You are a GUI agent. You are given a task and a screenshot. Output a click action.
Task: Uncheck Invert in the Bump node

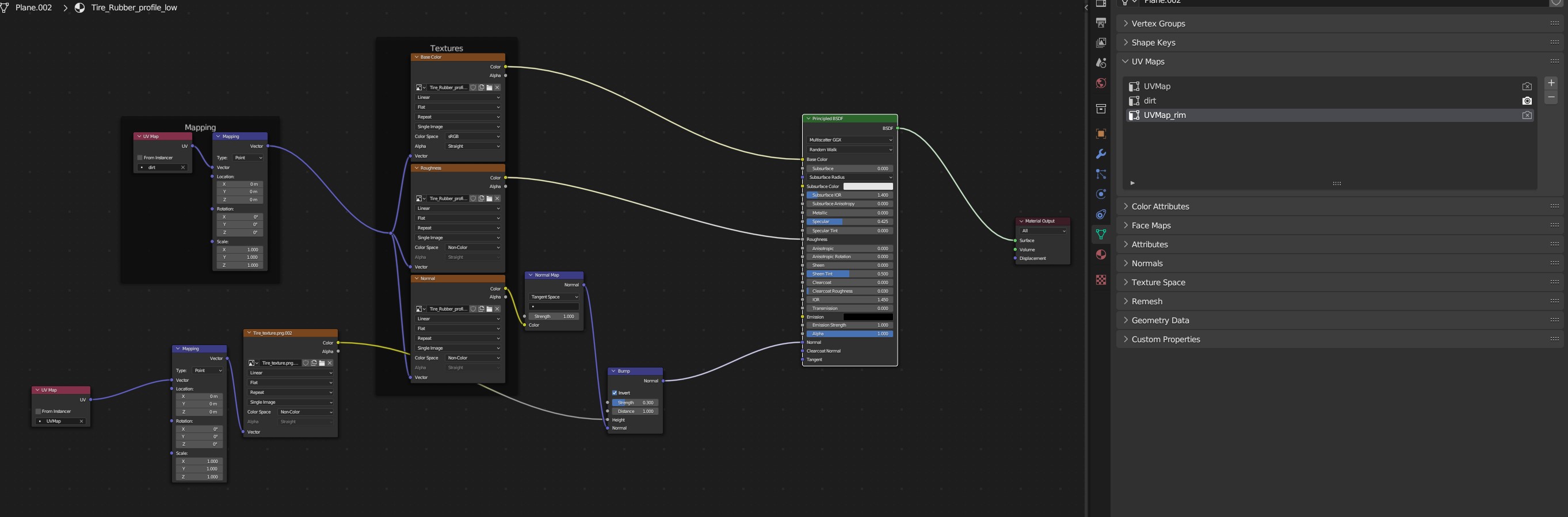pos(615,393)
